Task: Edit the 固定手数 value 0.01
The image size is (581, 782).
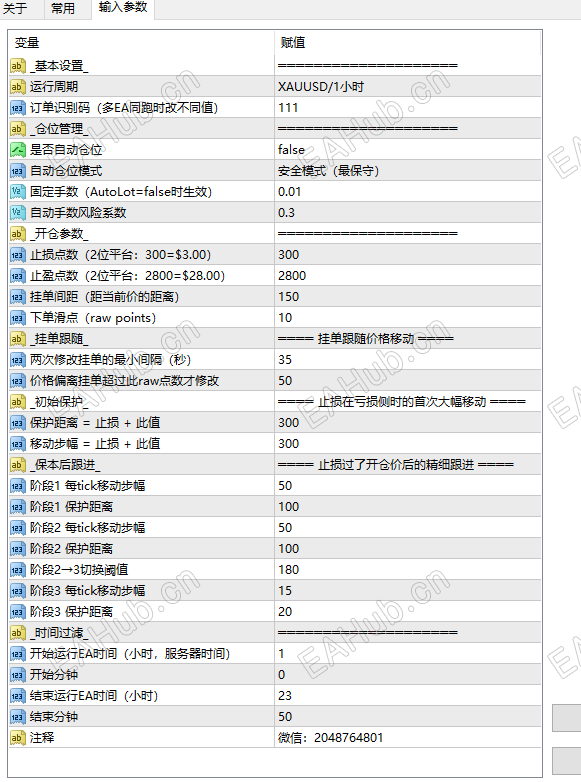Action: tap(407, 192)
